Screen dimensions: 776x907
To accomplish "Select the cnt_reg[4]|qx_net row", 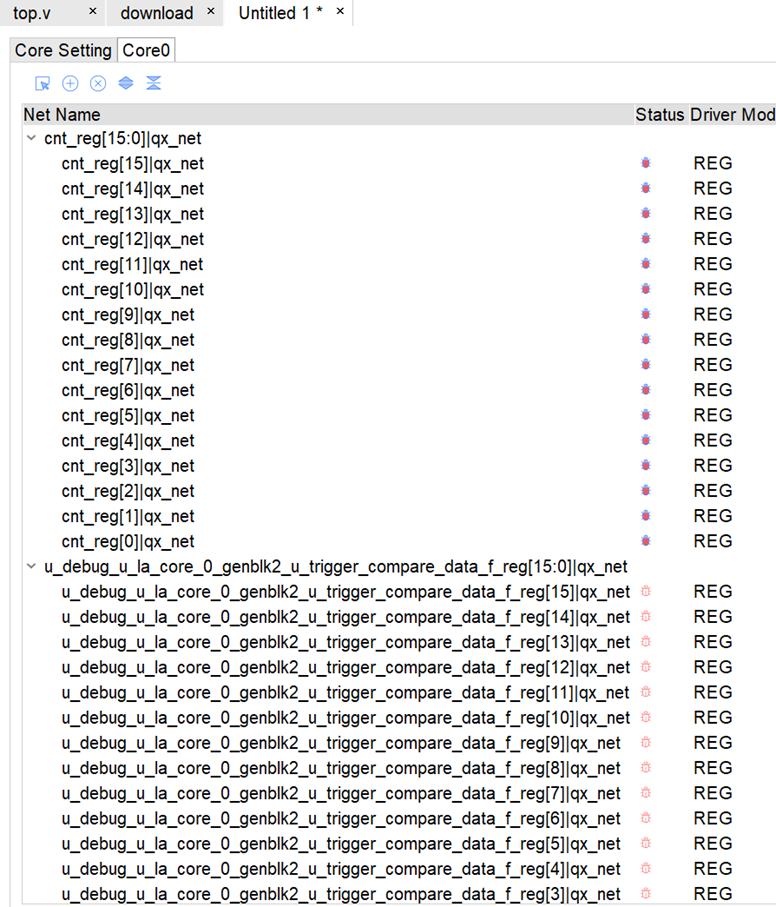I will coord(399,440).
